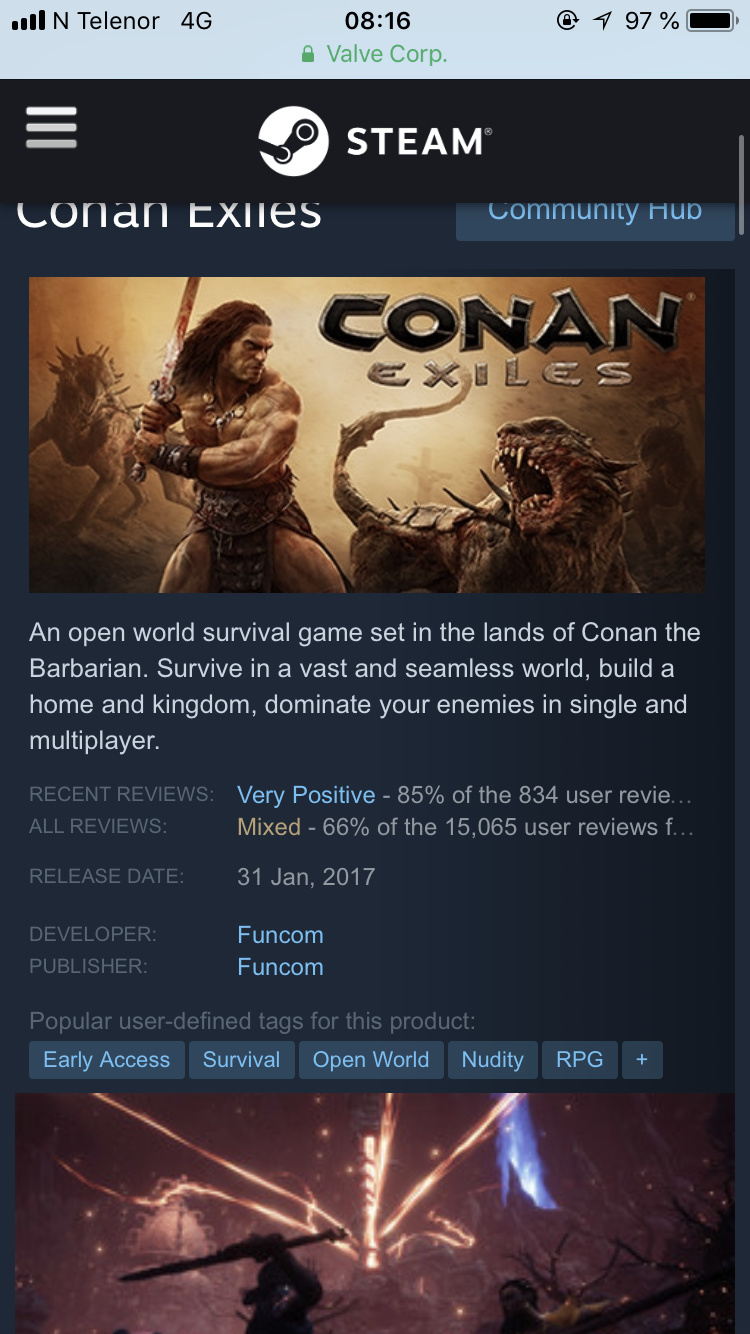Image resolution: width=750 pixels, height=1334 pixels.
Task: Open the hamburger menu icon
Action: point(51,127)
